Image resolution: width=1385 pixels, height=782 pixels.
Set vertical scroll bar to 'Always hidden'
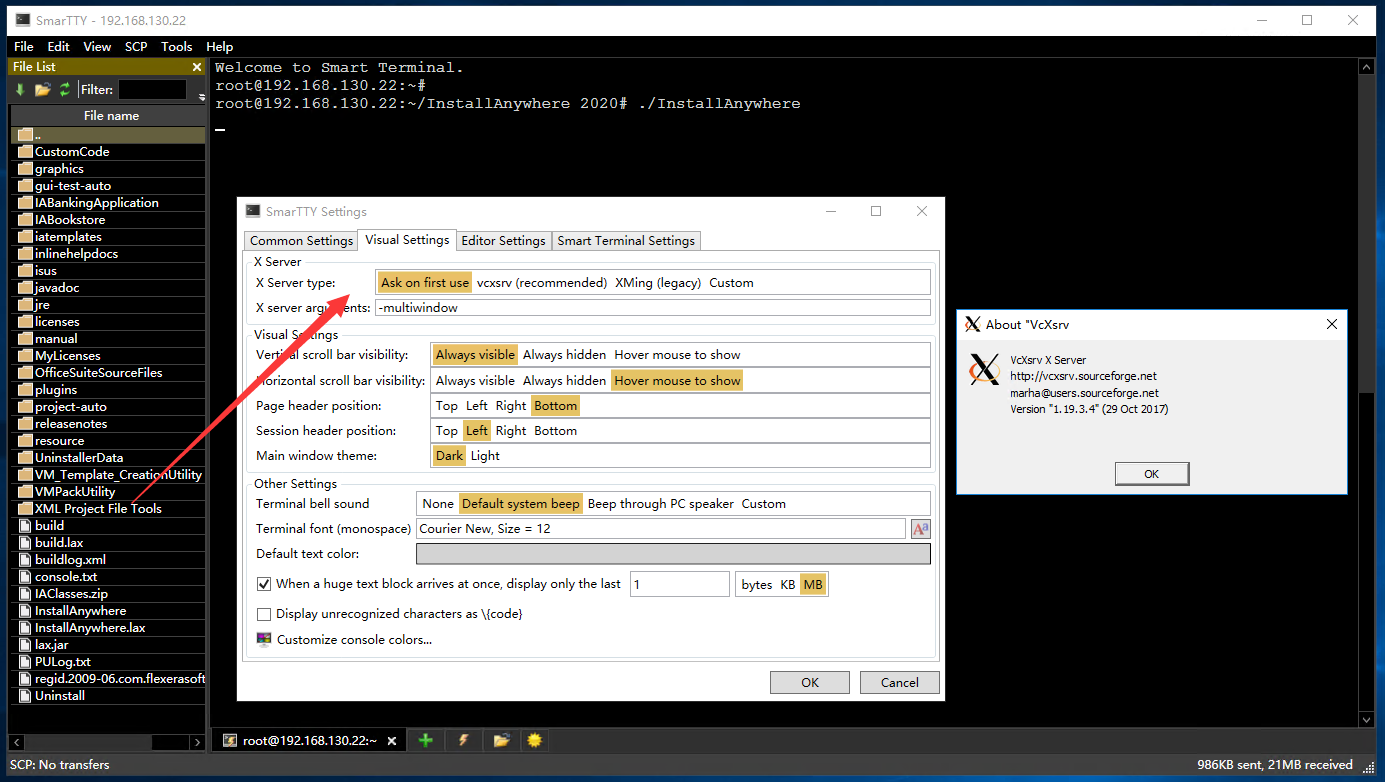click(564, 355)
